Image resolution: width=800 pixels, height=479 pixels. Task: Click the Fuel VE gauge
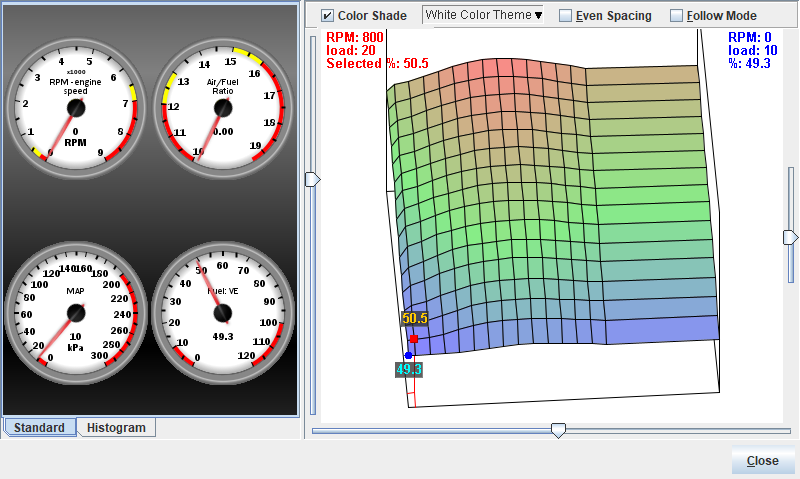click(x=223, y=311)
